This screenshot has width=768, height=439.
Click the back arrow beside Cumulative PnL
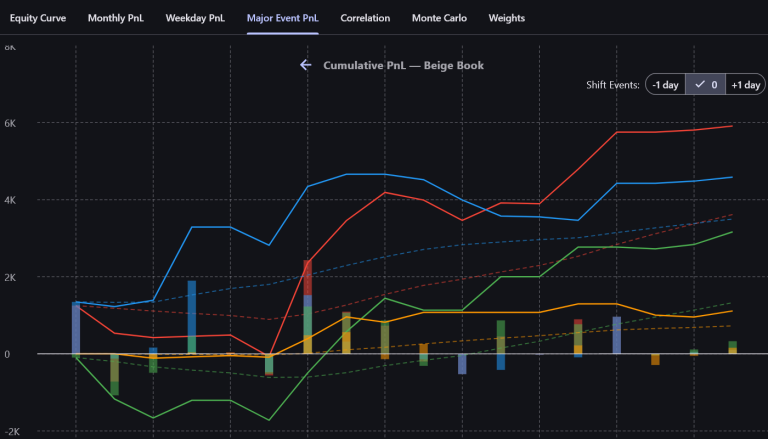tap(306, 65)
